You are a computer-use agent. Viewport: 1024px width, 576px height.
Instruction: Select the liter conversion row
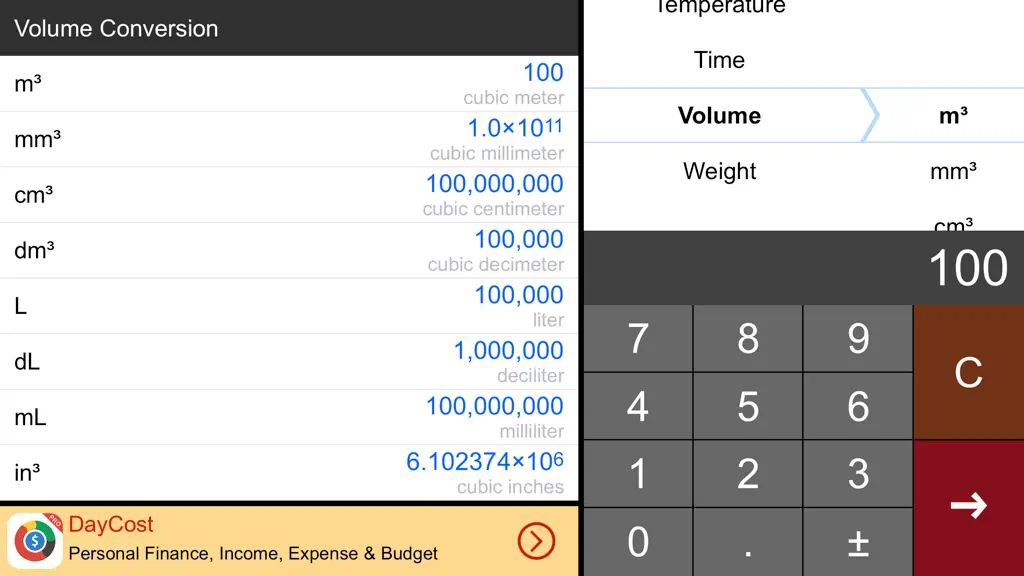pos(289,306)
